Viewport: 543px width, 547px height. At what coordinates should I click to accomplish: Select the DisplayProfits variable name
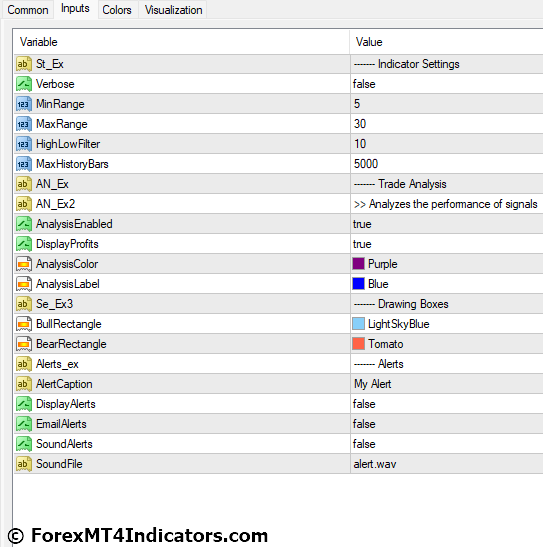[67, 244]
